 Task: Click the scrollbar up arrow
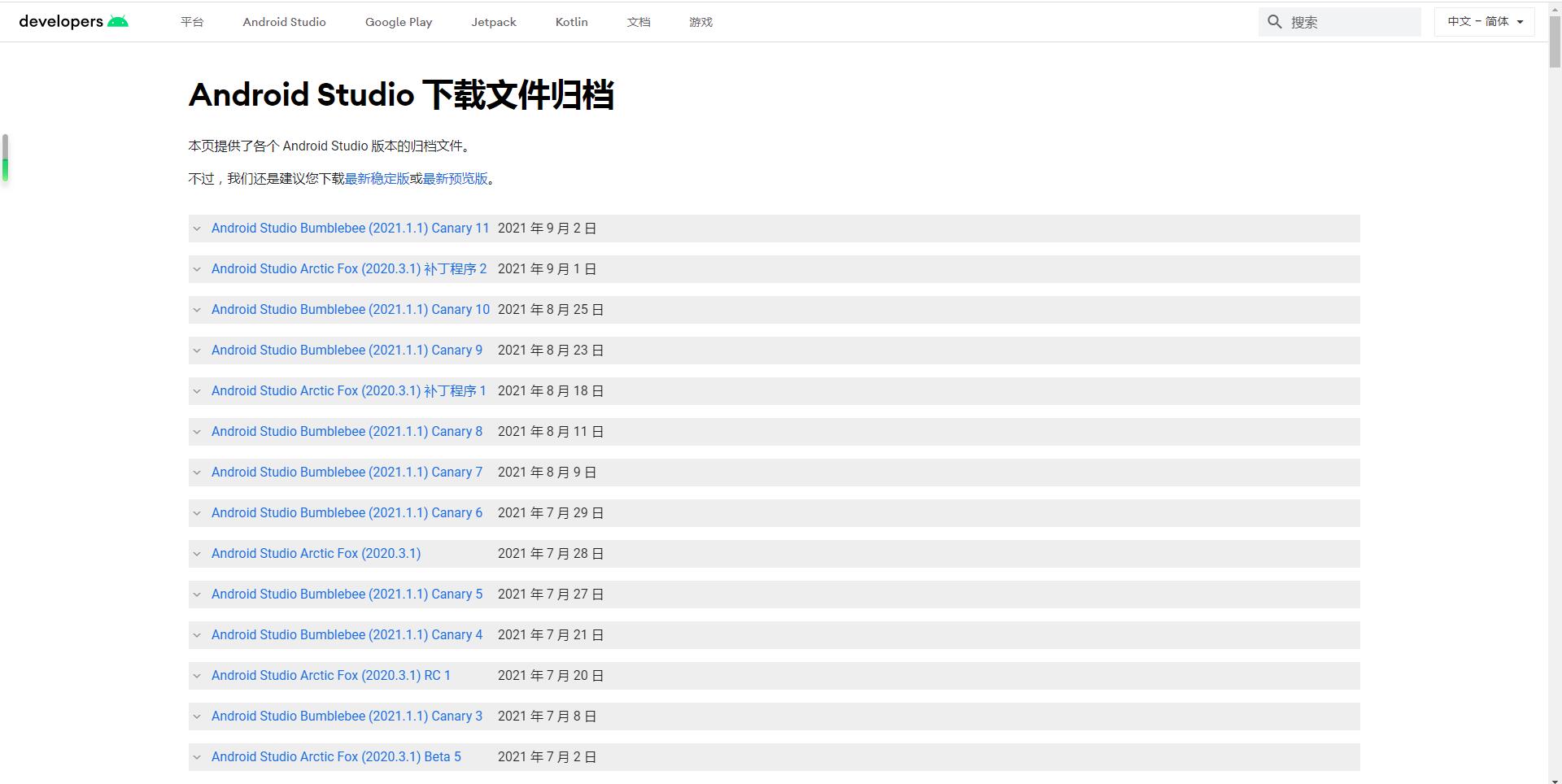click(1555, 7)
